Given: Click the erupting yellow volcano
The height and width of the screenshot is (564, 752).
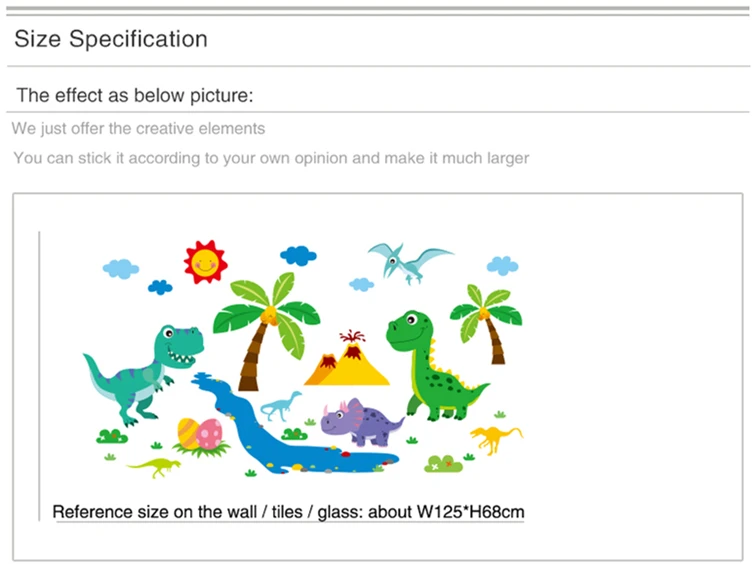Looking at the screenshot, I should [x=347, y=358].
